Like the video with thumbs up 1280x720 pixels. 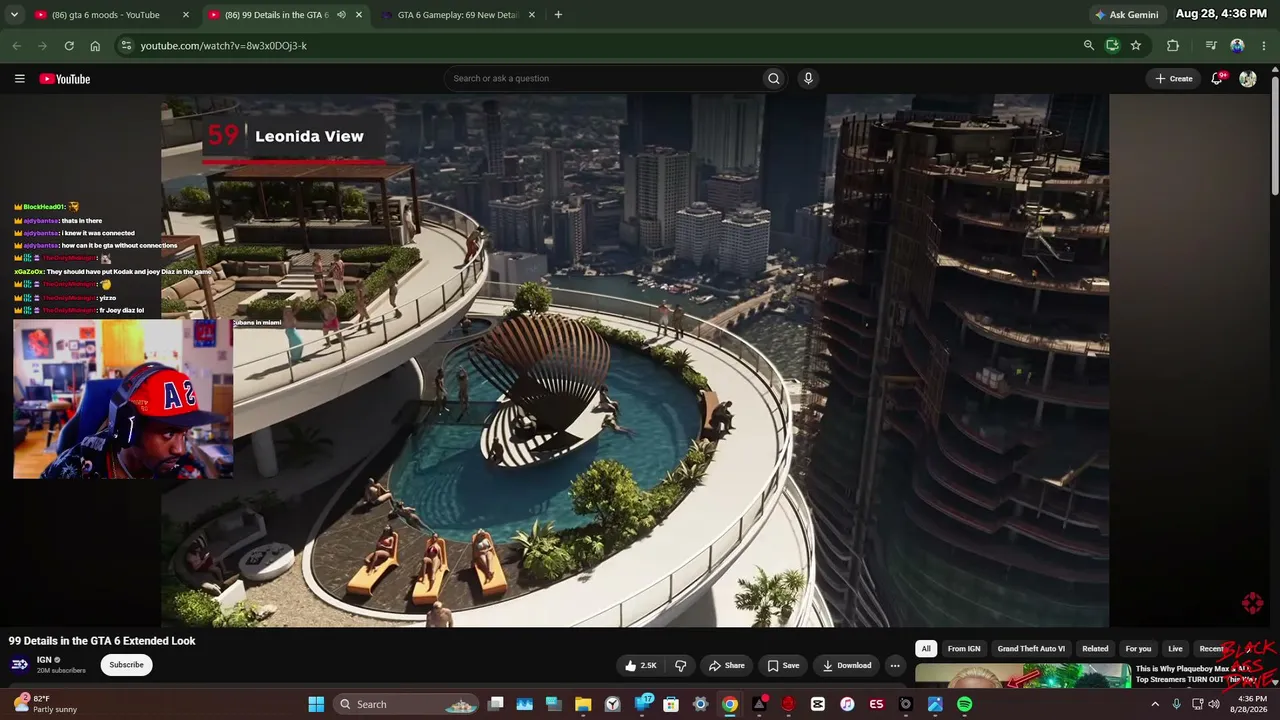point(641,665)
